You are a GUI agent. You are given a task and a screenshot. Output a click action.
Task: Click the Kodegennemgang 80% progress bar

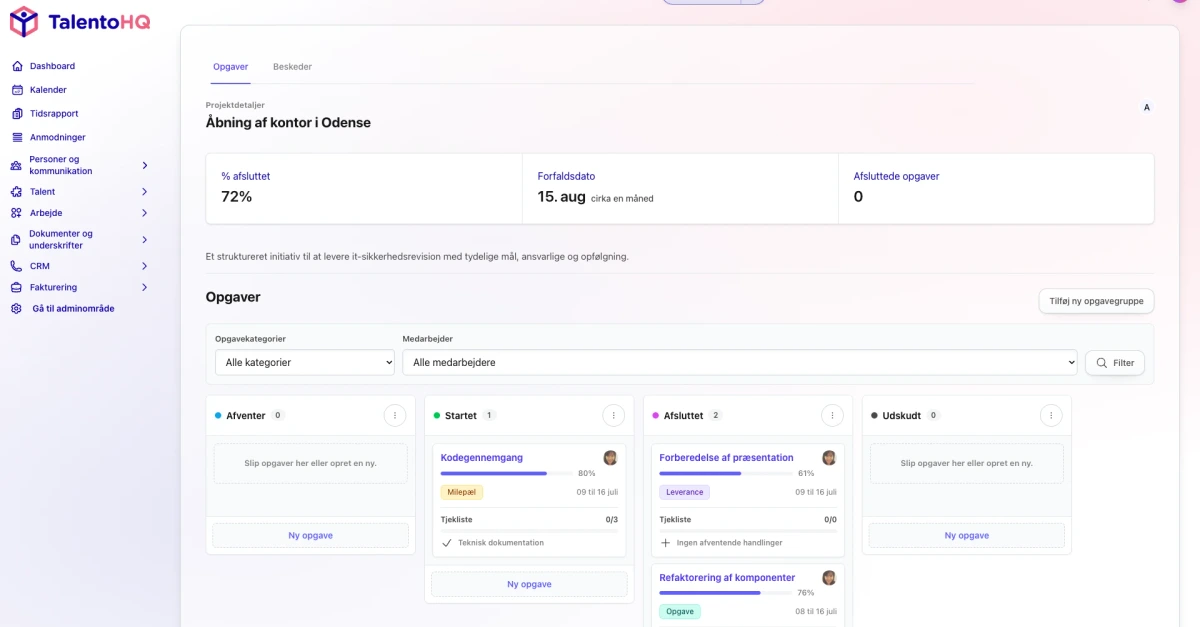coord(505,473)
